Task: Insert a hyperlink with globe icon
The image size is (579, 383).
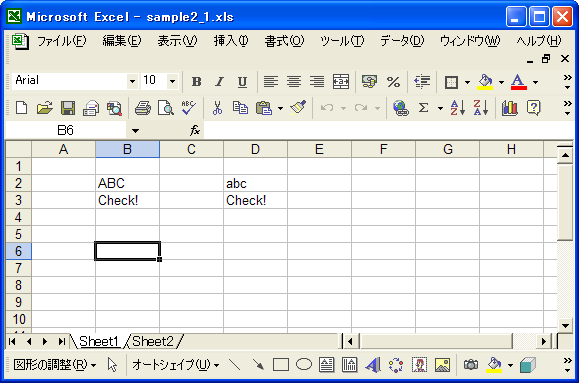Action: coord(401,108)
